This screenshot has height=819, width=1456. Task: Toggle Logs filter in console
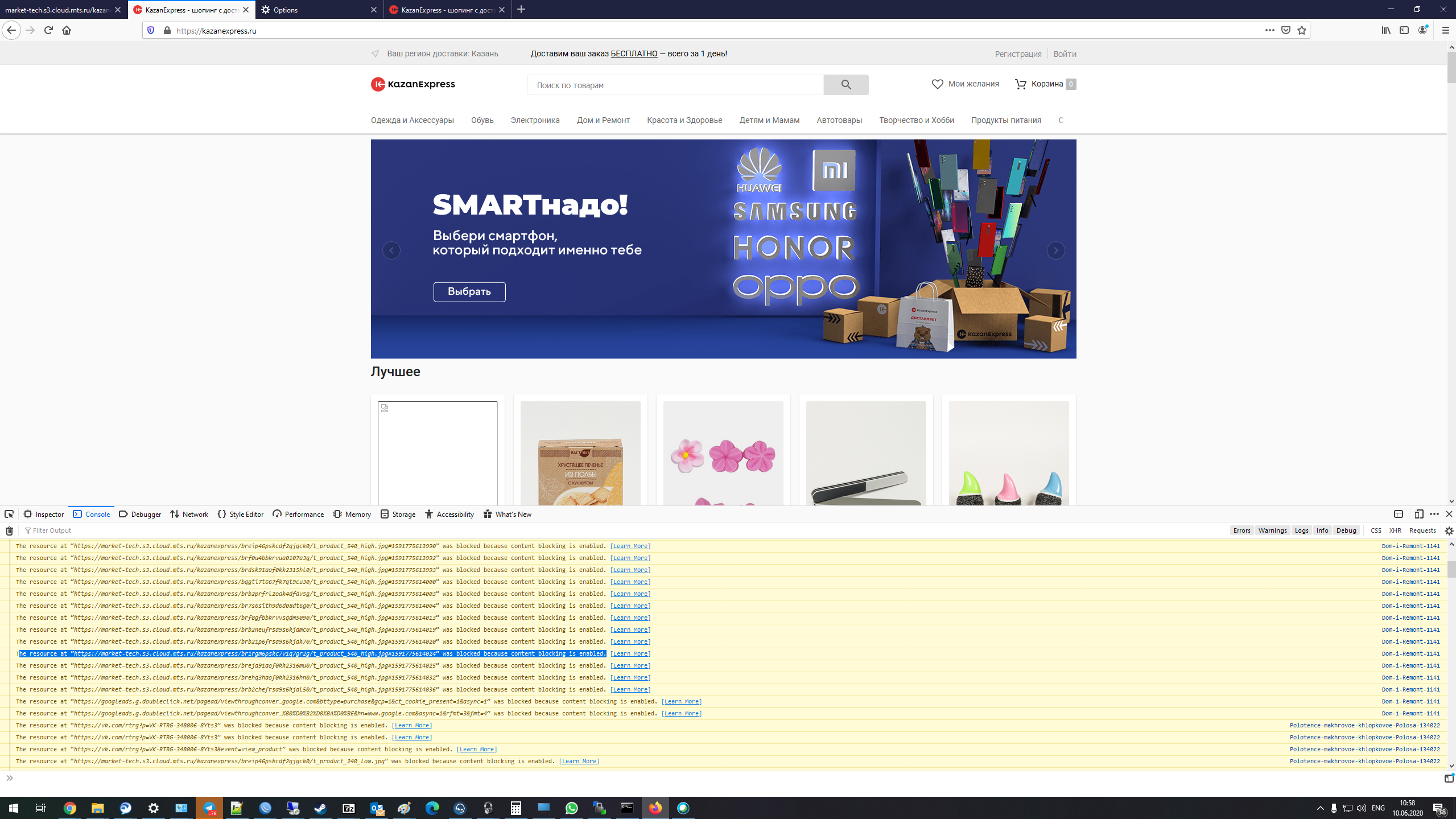coord(1301,530)
